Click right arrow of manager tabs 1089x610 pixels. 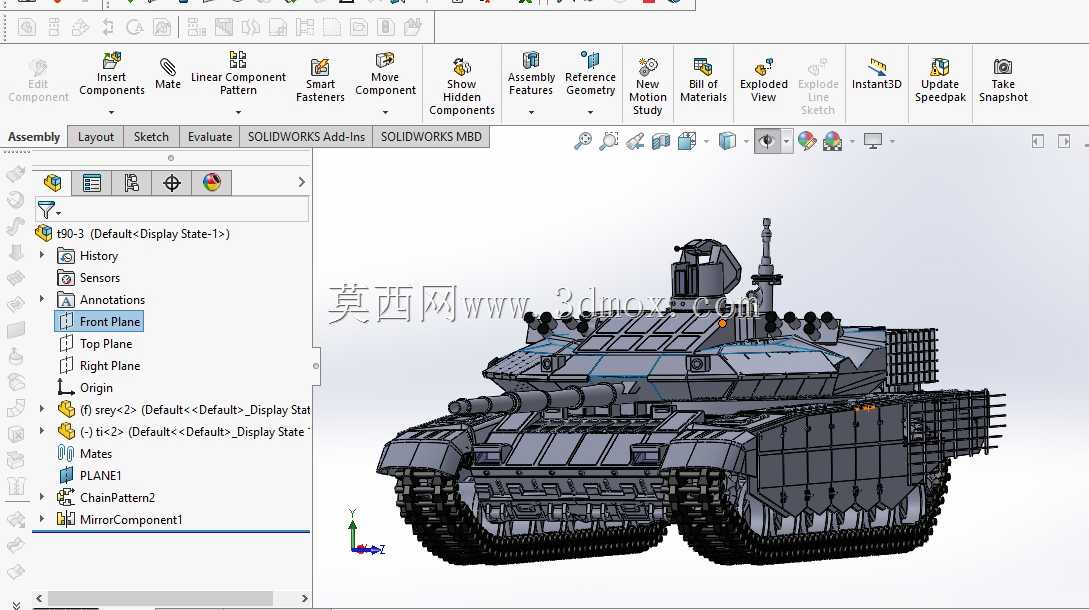[301, 182]
